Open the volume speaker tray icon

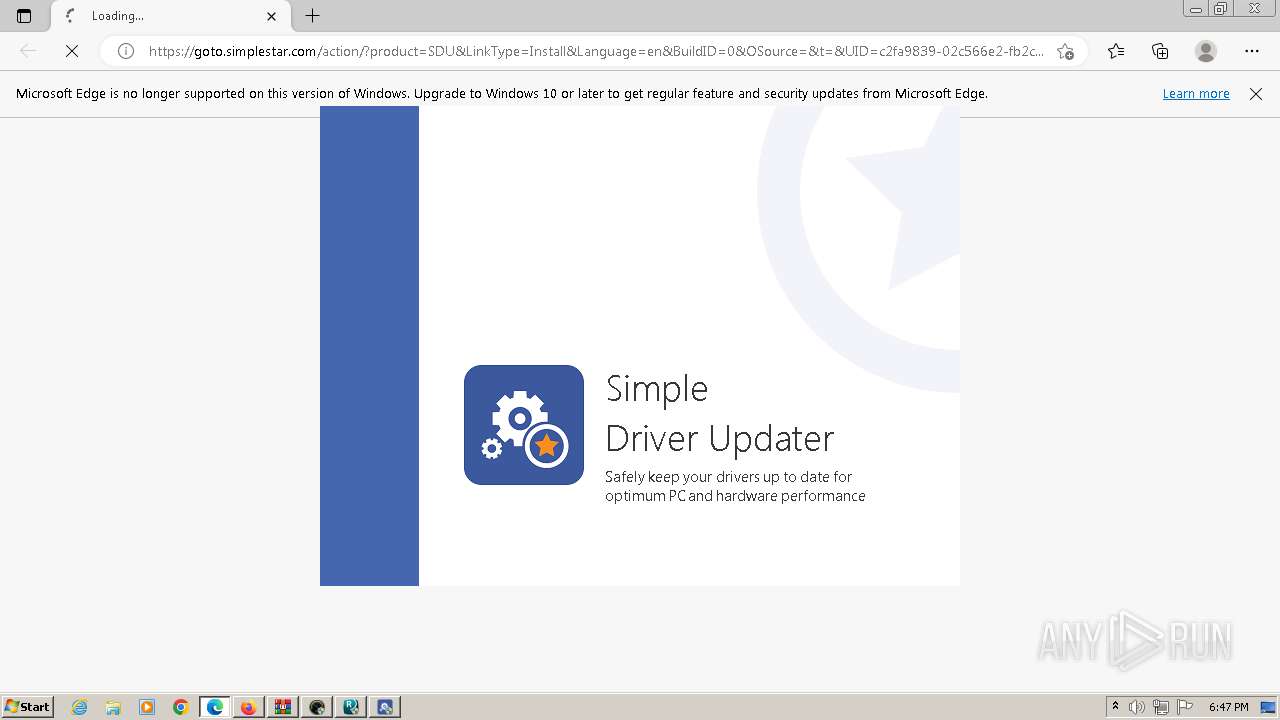(1137, 707)
